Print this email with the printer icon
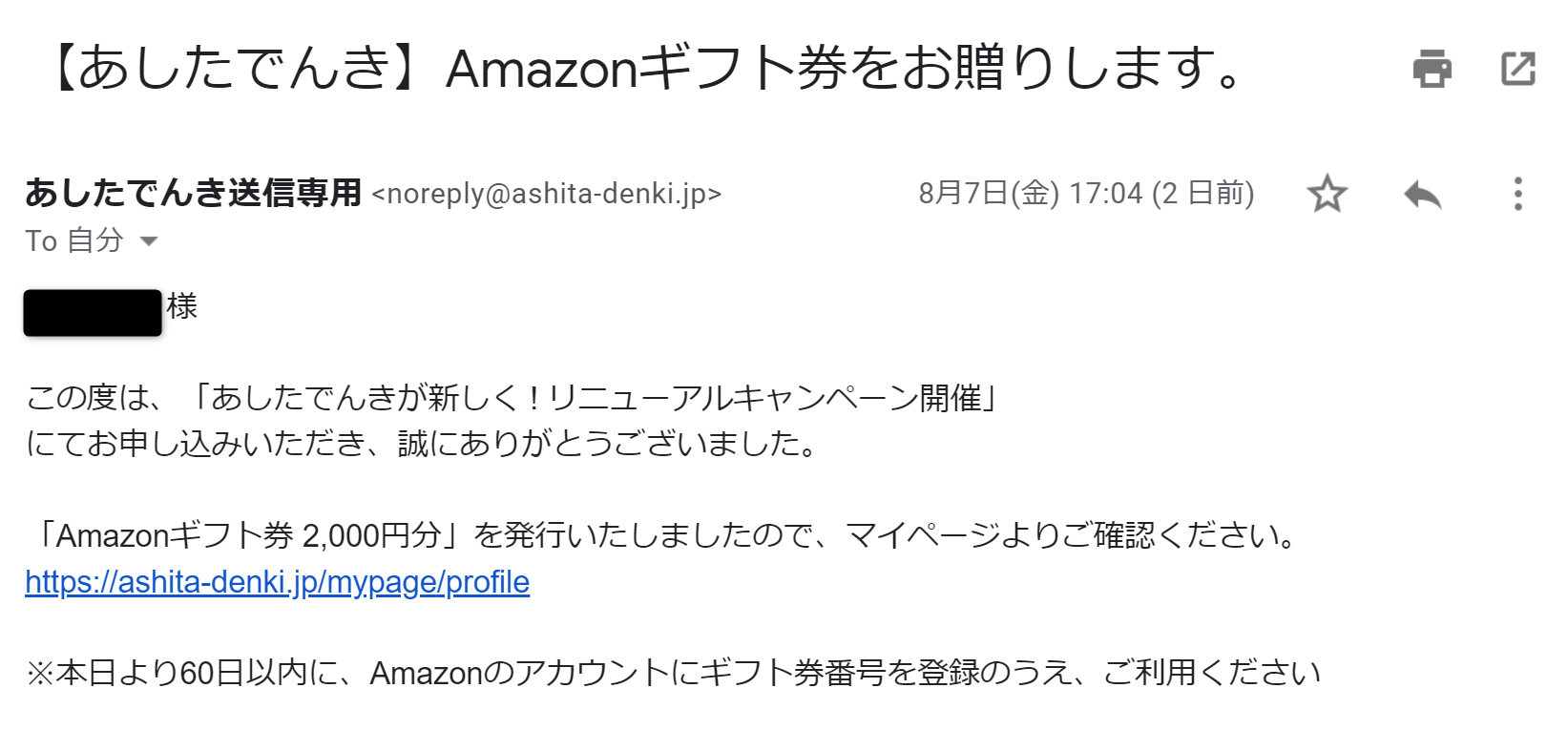Screen dimensions: 1568x730 click(1432, 69)
